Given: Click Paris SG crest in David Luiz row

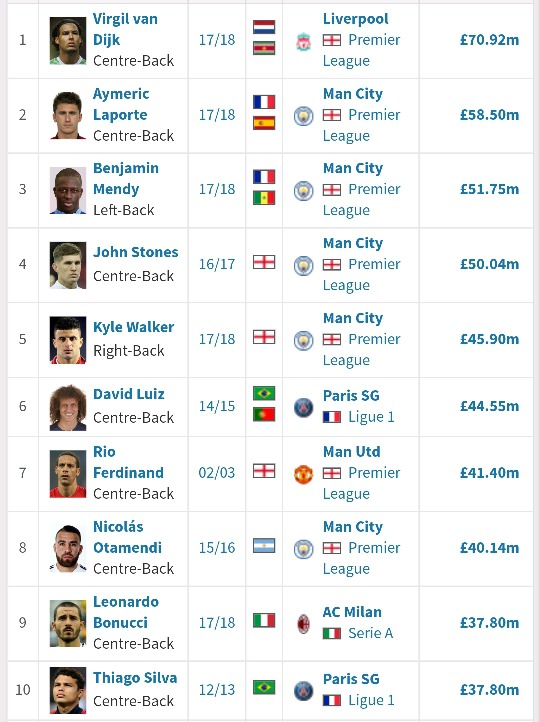Looking at the screenshot, I should [x=303, y=408].
